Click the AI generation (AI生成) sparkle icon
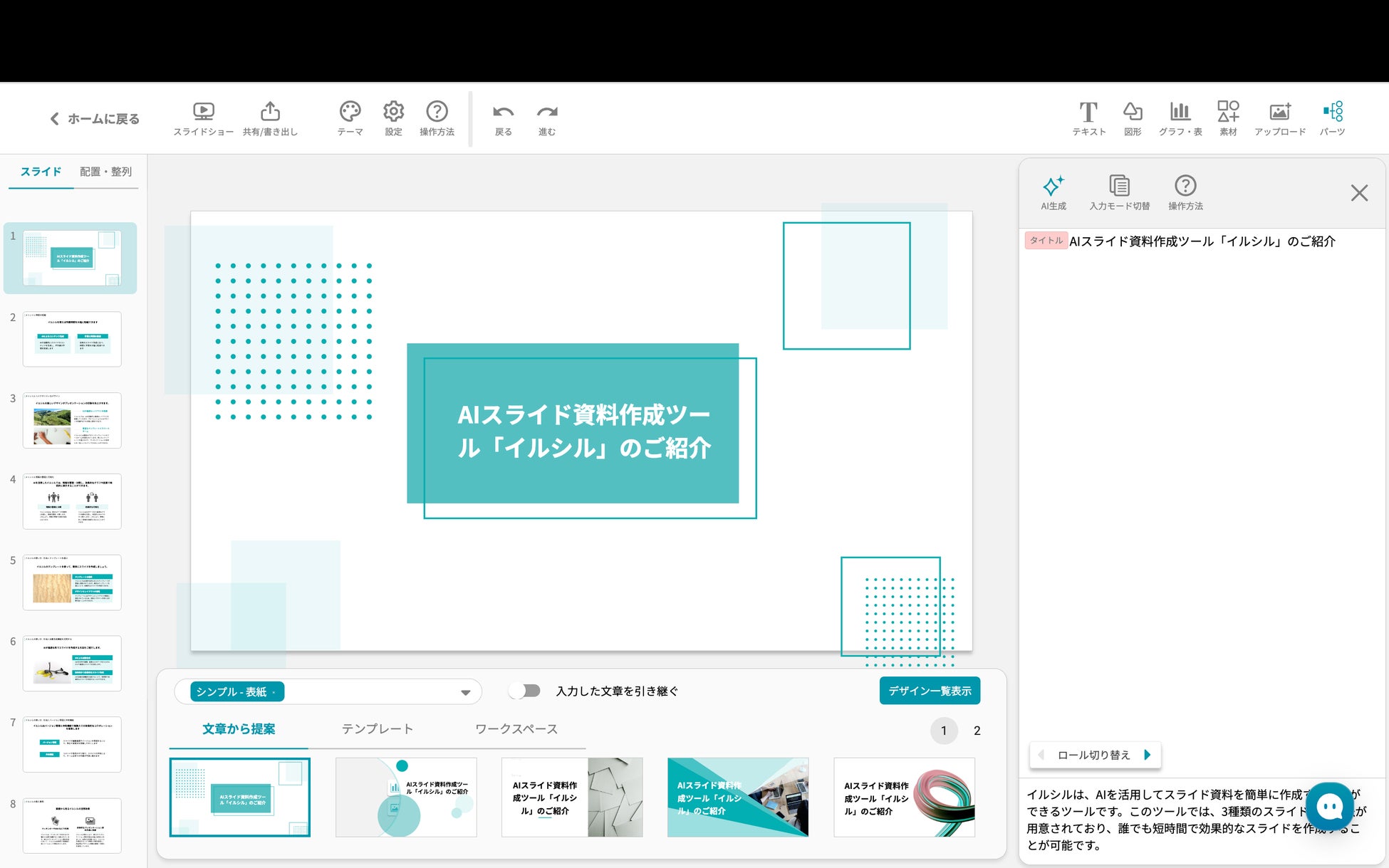 [x=1053, y=187]
